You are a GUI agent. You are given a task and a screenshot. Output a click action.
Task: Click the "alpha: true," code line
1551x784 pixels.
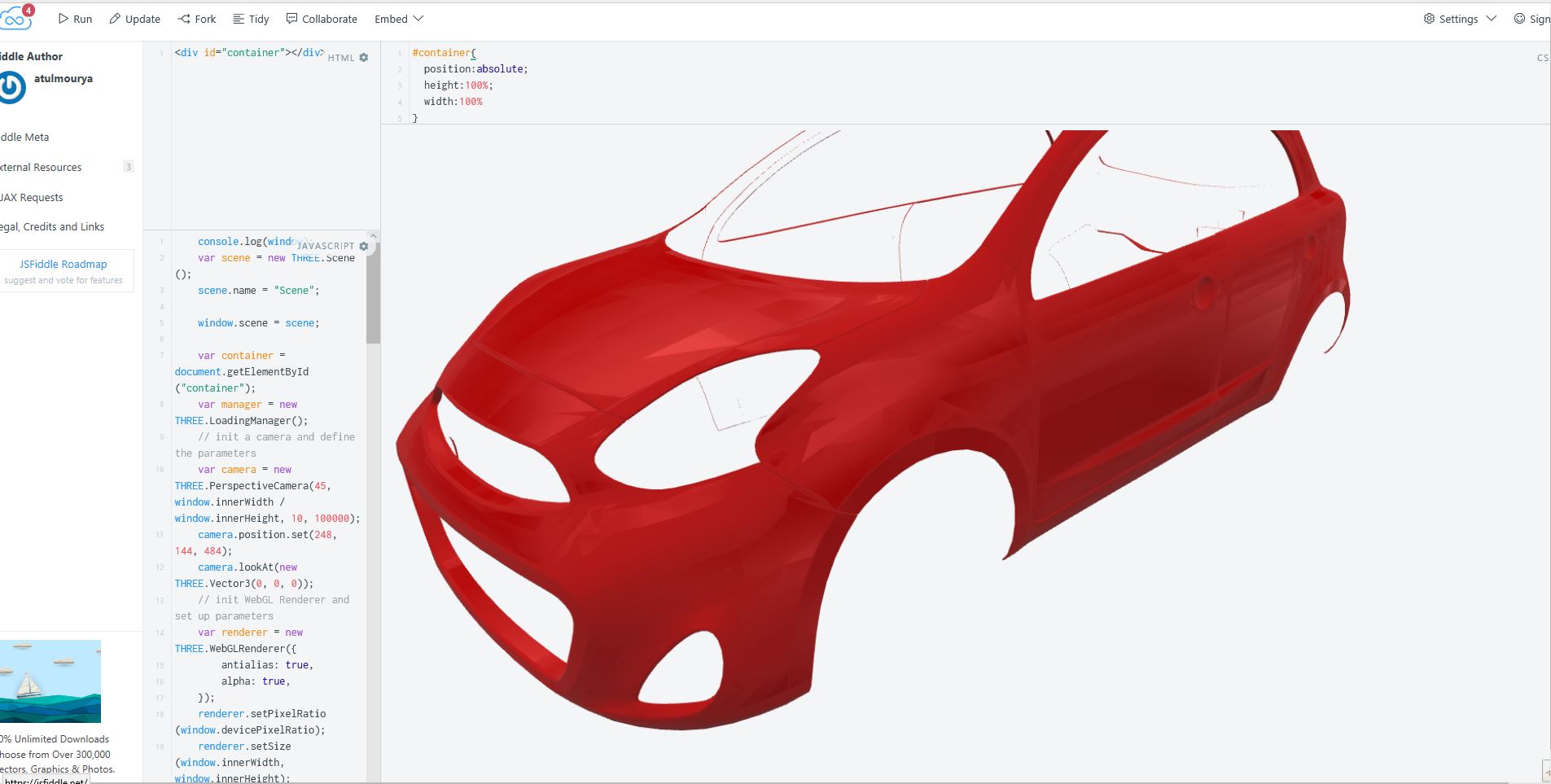tap(256, 681)
